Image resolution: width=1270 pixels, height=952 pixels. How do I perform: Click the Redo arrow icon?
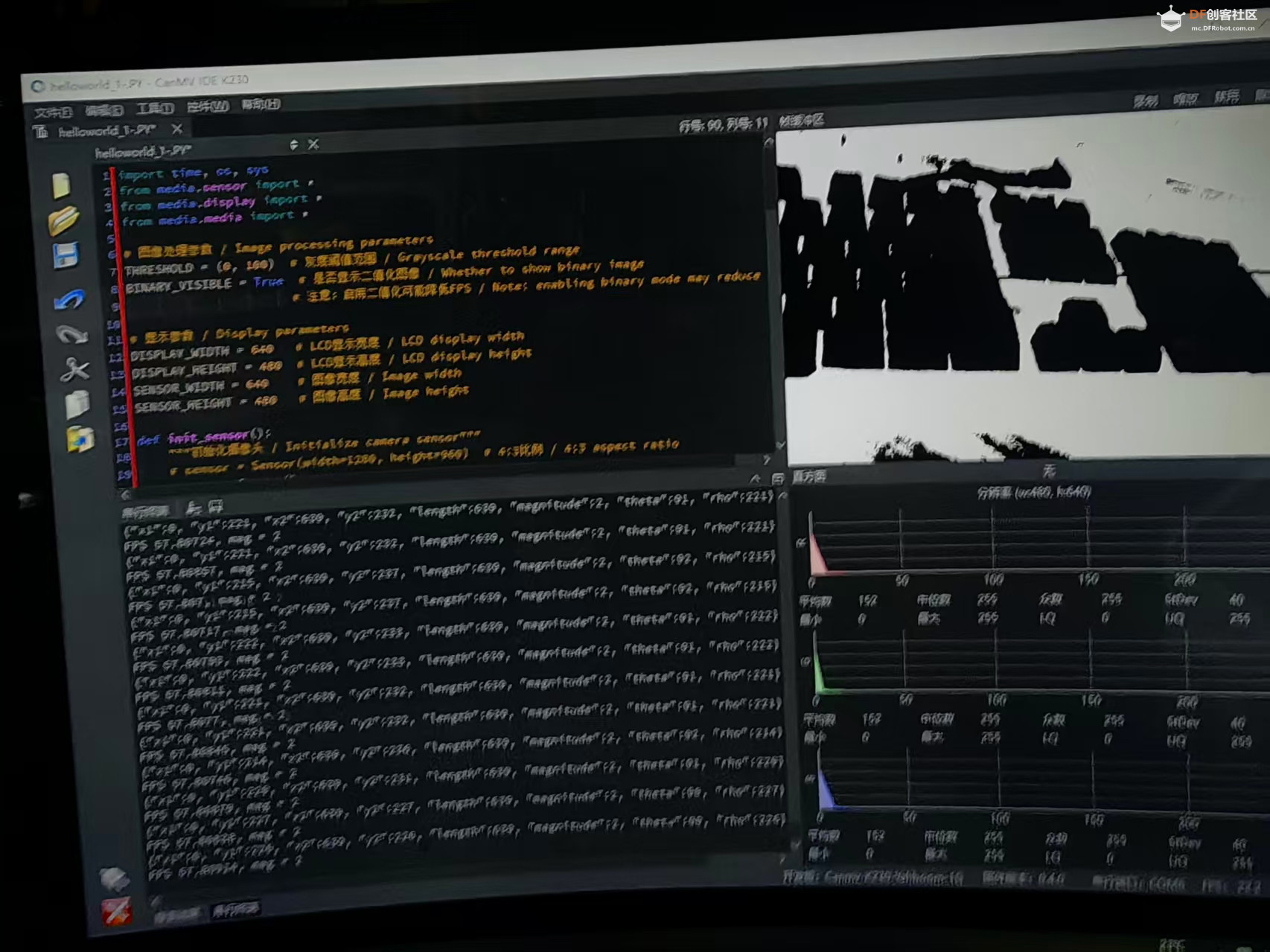pos(71,335)
